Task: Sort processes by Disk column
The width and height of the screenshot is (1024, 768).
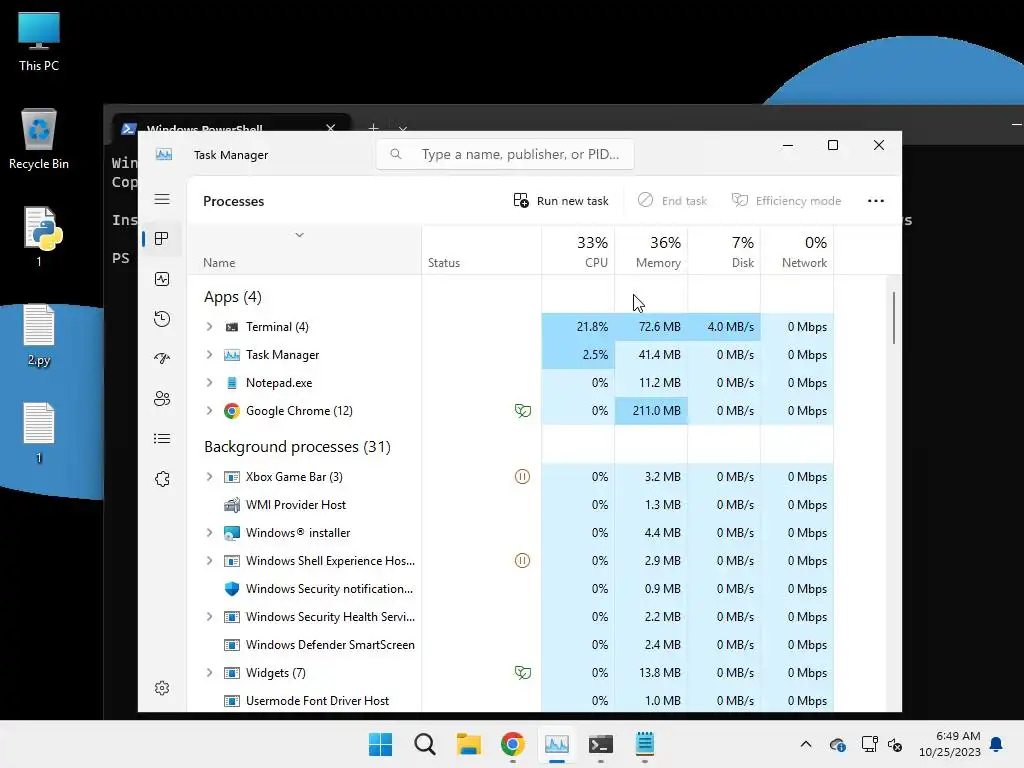Action: point(725,251)
